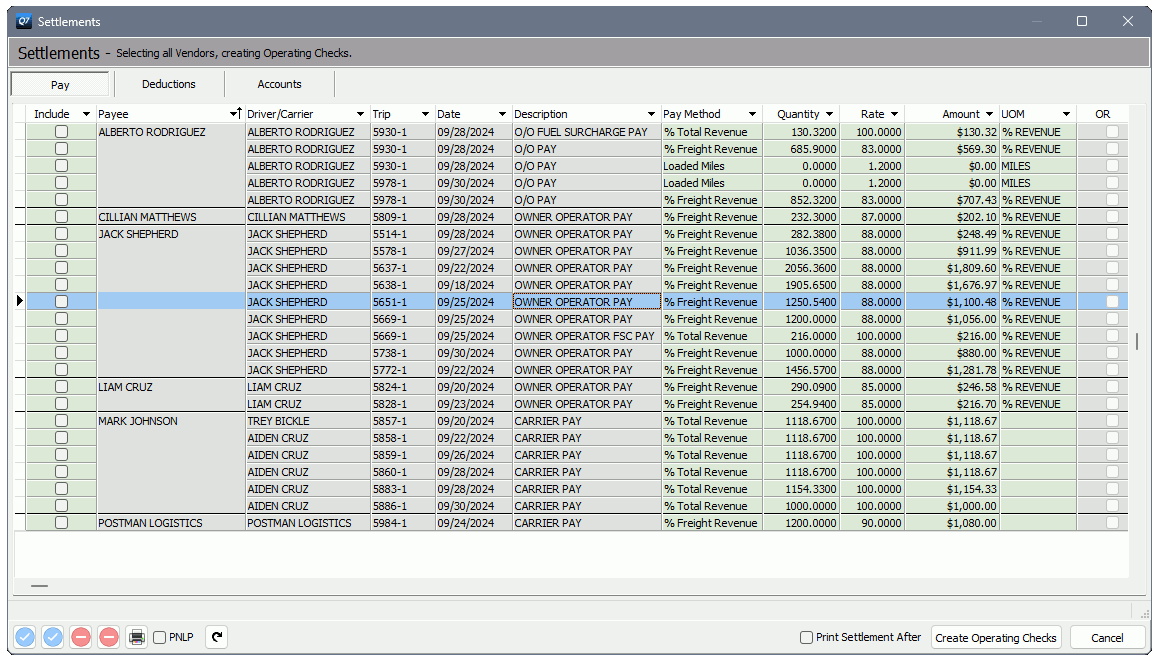Click the first red minus deselect icon

[80, 637]
